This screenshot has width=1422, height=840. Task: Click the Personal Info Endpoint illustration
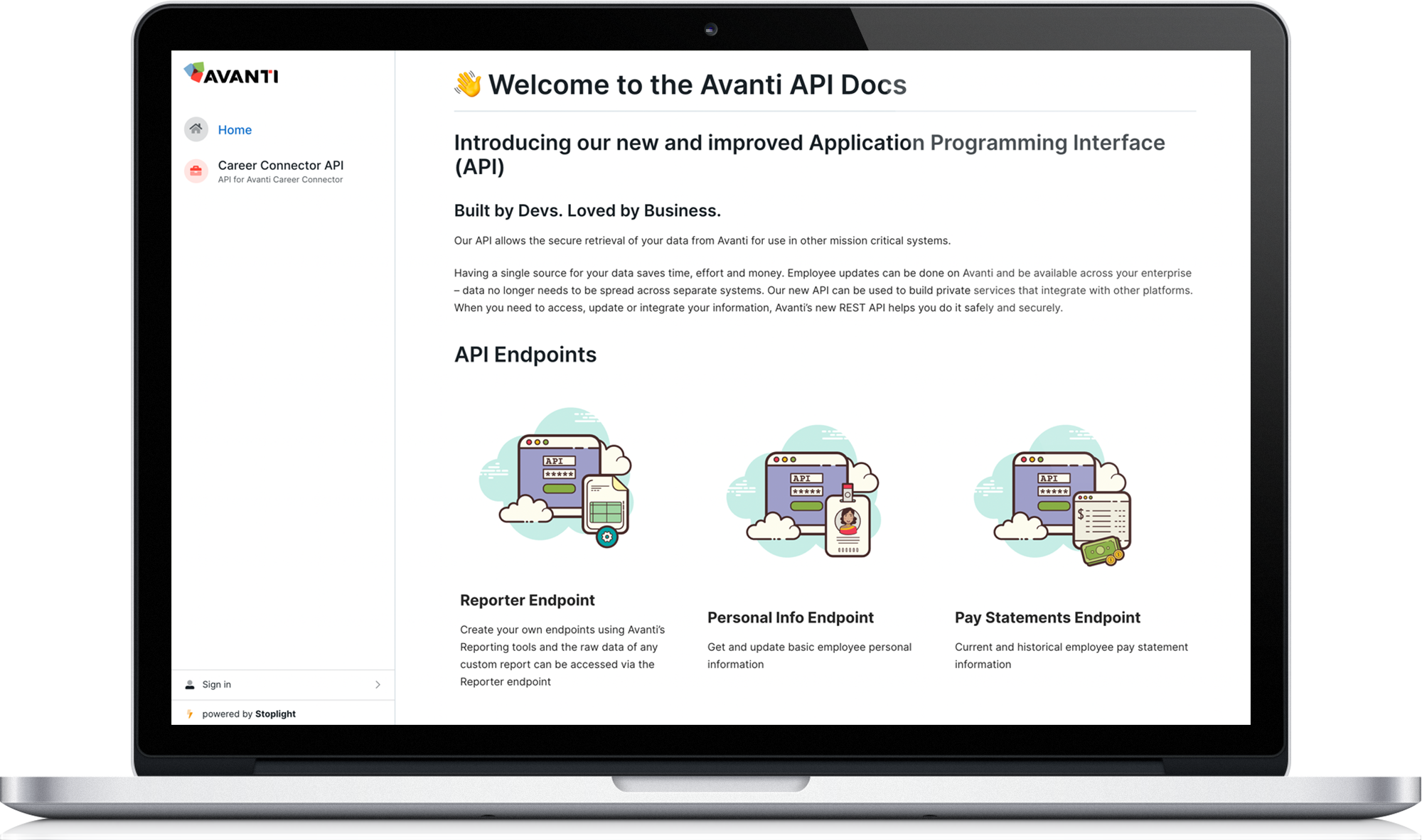coord(803,491)
